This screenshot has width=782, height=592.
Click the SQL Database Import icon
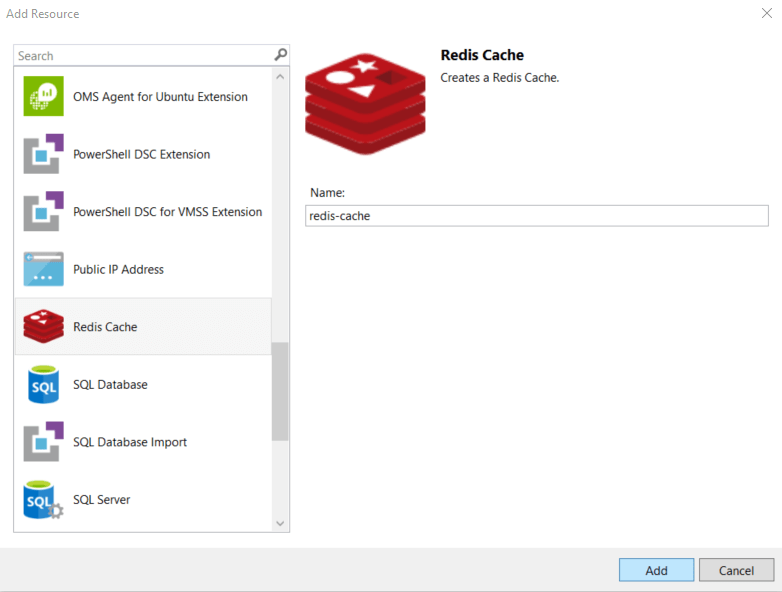point(43,442)
